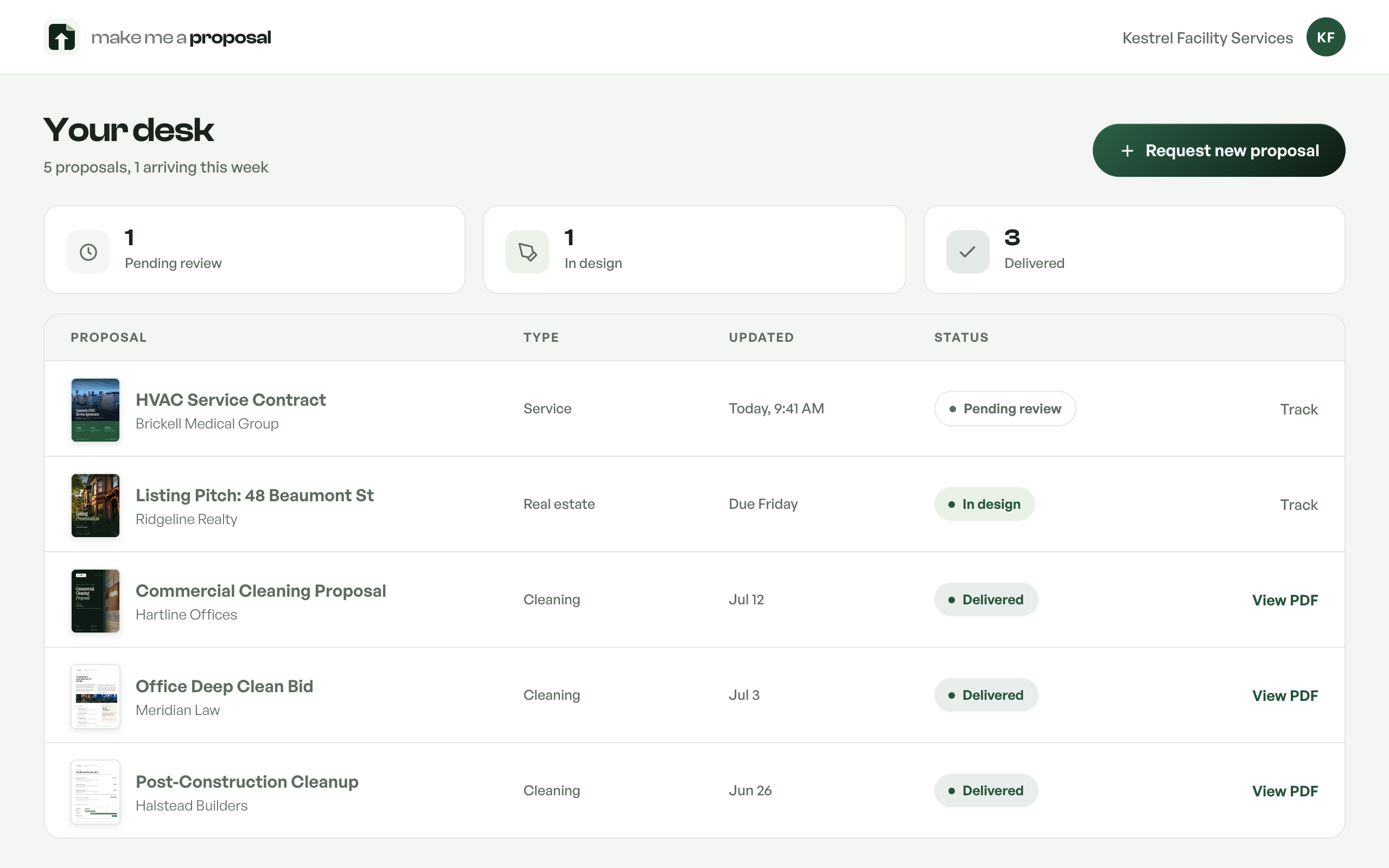Open Listing Pitch cover thumbnail
The width and height of the screenshot is (1389, 868).
[x=95, y=505]
